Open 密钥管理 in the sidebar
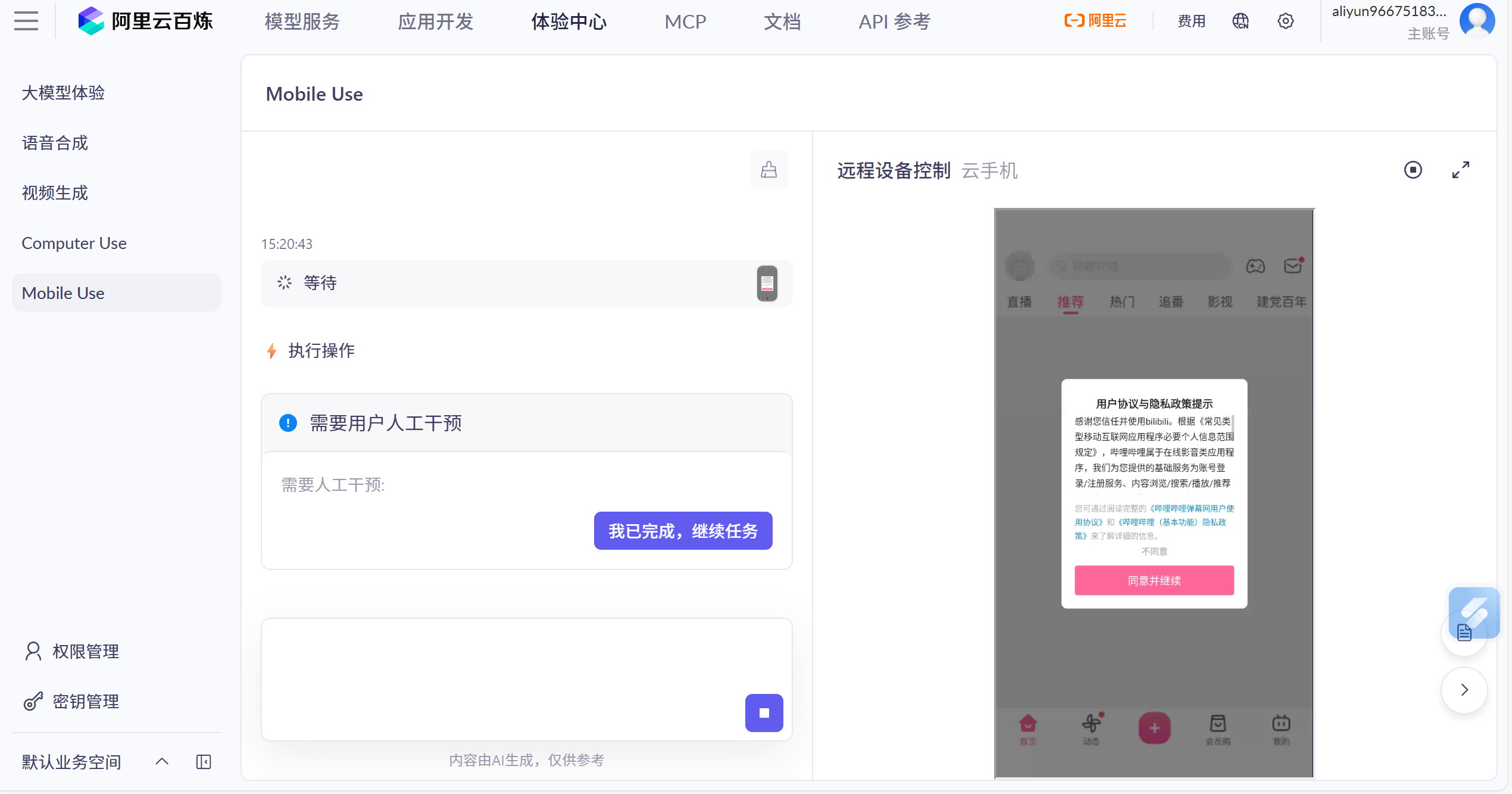The image size is (1512, 794). tap(85, 702)
